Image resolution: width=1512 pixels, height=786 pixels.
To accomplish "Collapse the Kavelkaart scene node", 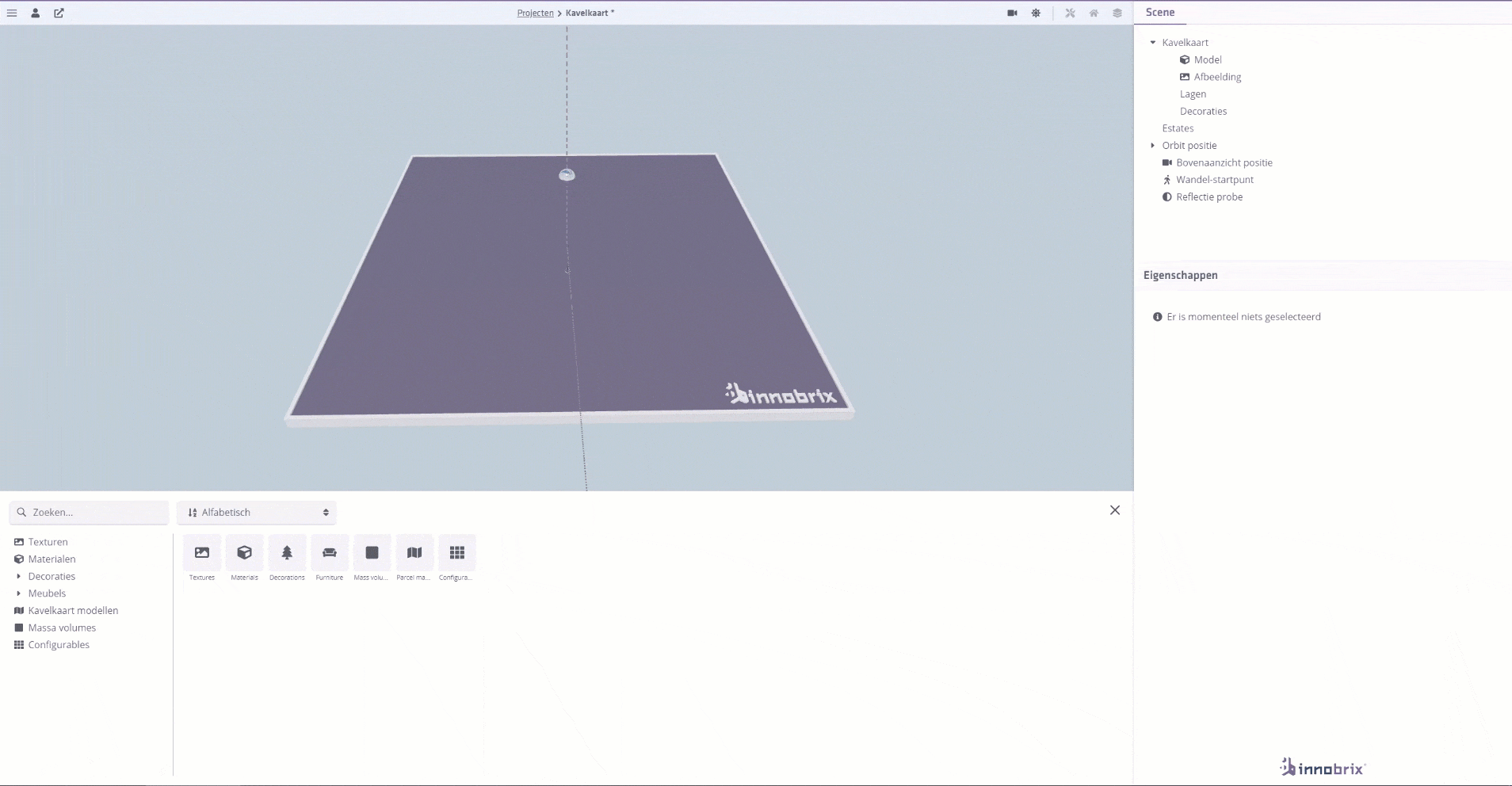I will (1154, 42).
